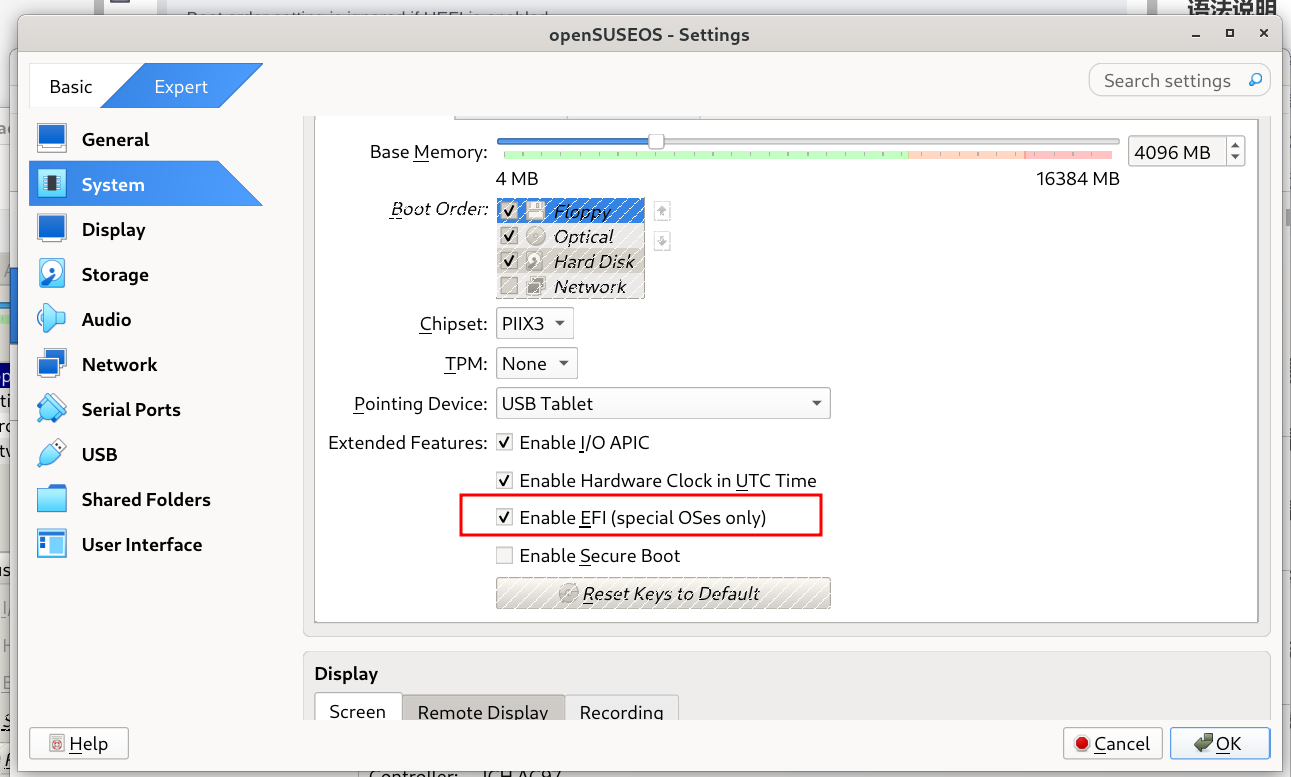This screenshot has width=1291, height=777.
Task: Select the Shared Folders category label
Action: 146,499
